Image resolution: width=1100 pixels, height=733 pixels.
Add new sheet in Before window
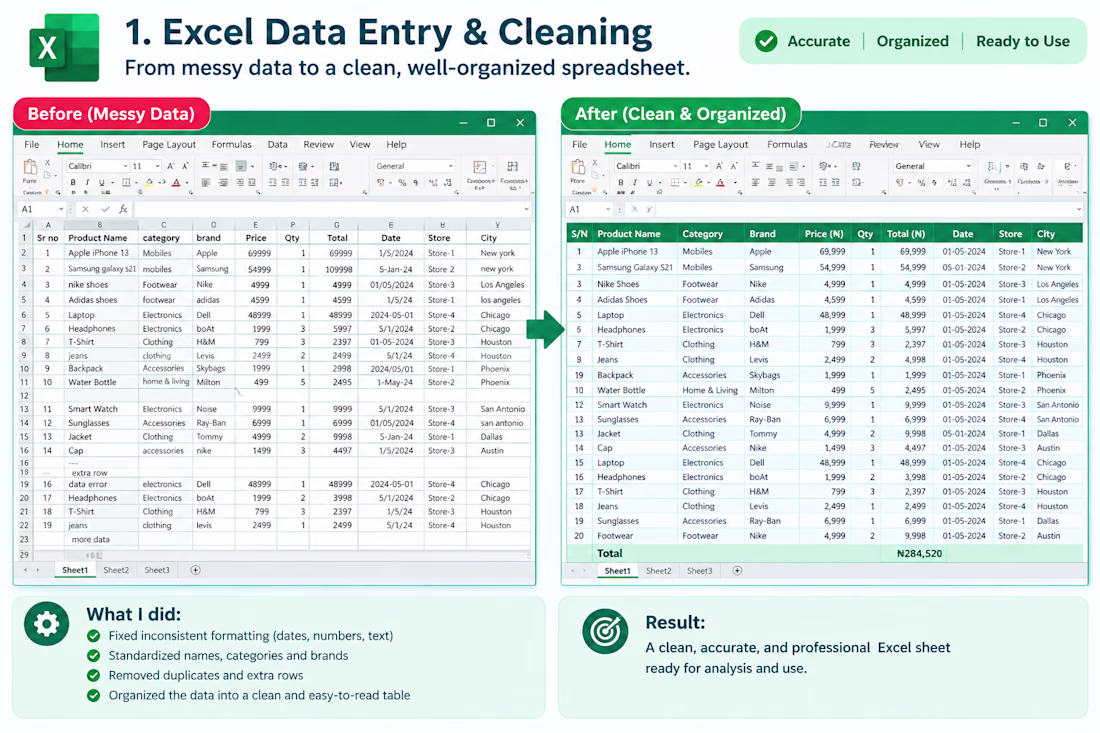pyautogui.click(x=196, y=570)
